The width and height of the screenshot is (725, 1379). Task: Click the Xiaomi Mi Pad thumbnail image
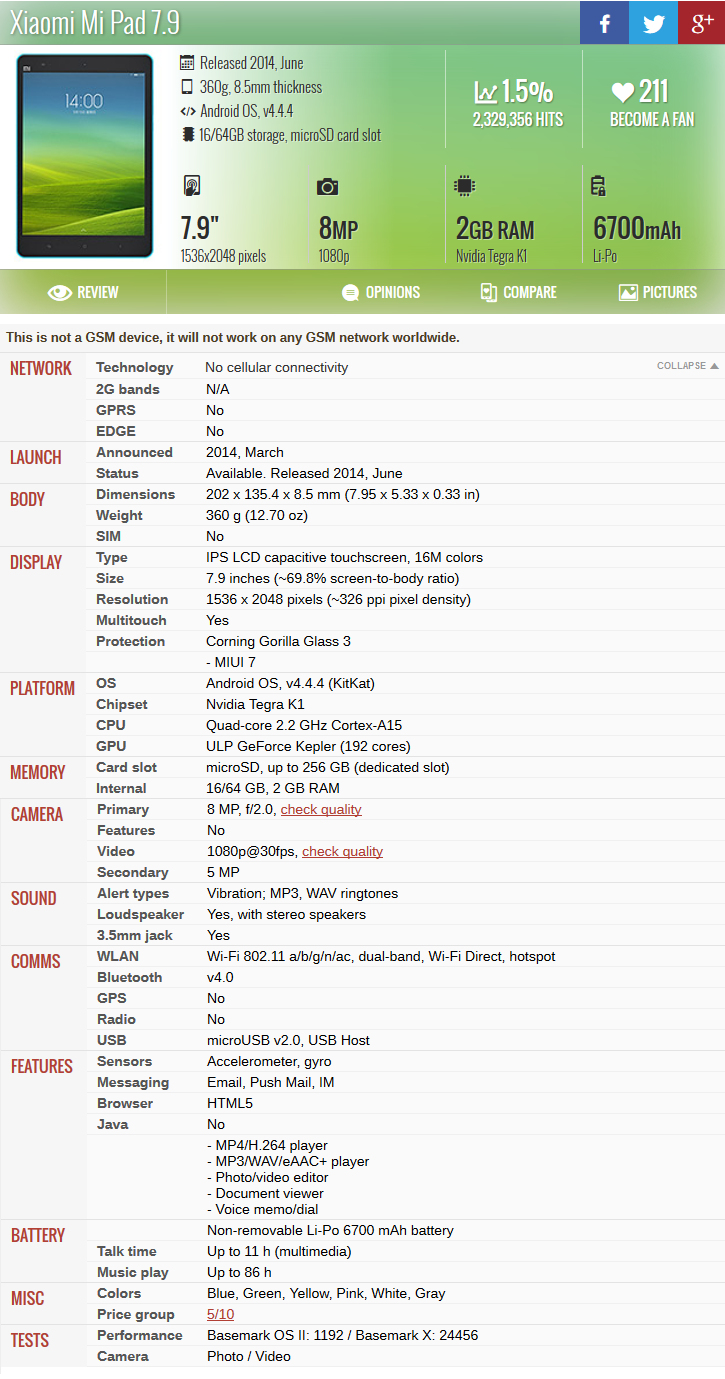85,156
